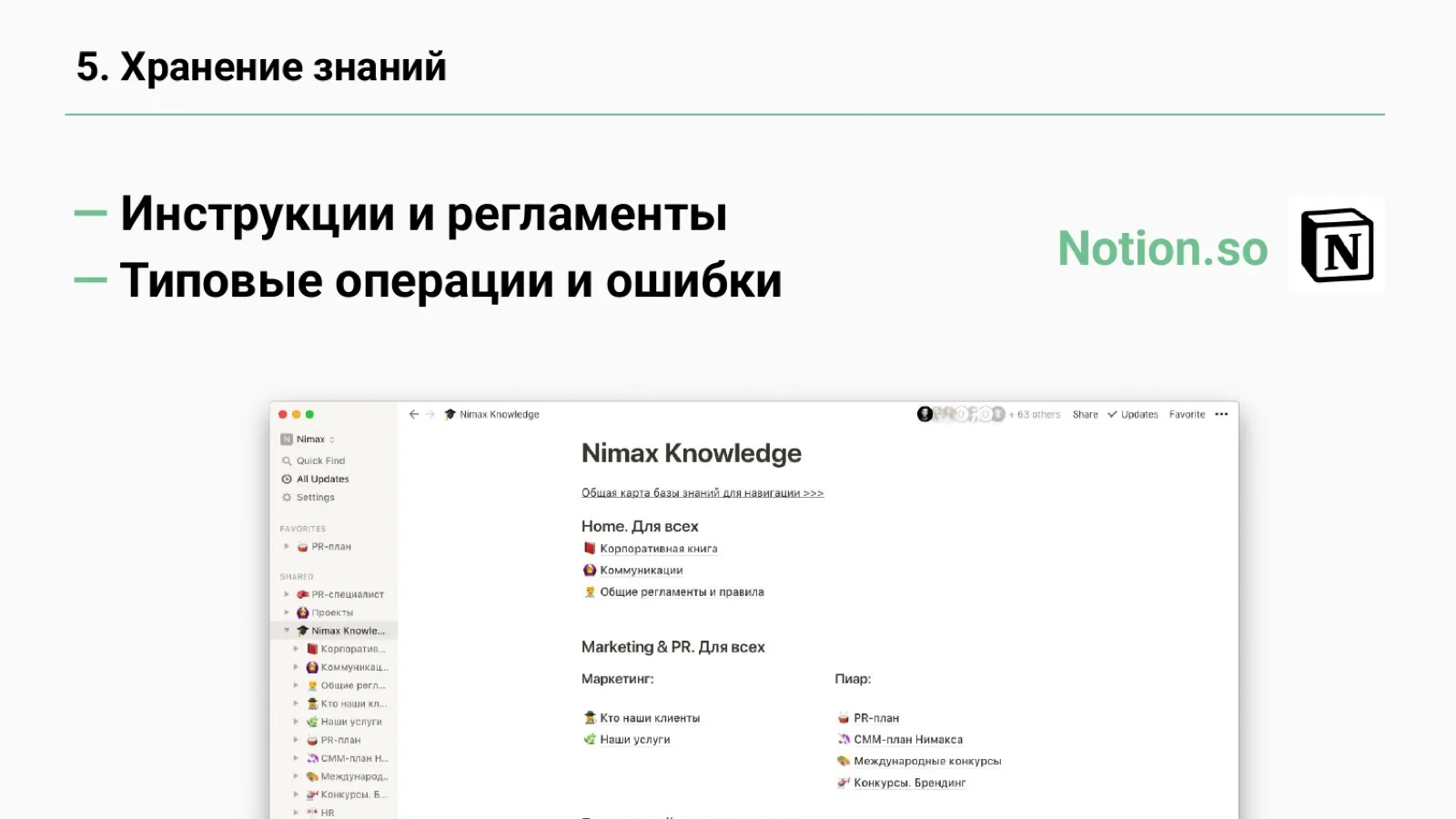The height and width of the screenshot is (819, 1456).
Task: Select СММ-план Н... in sidebar tree
Action: pos(354,758)
